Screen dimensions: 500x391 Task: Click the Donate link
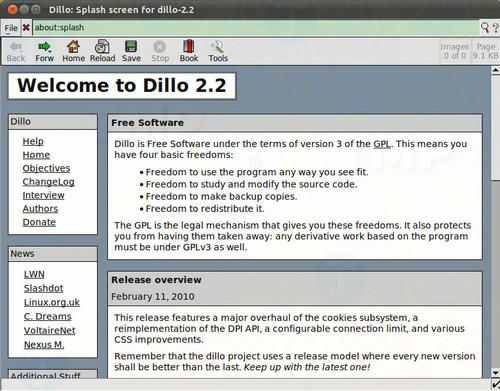point(39,222)
